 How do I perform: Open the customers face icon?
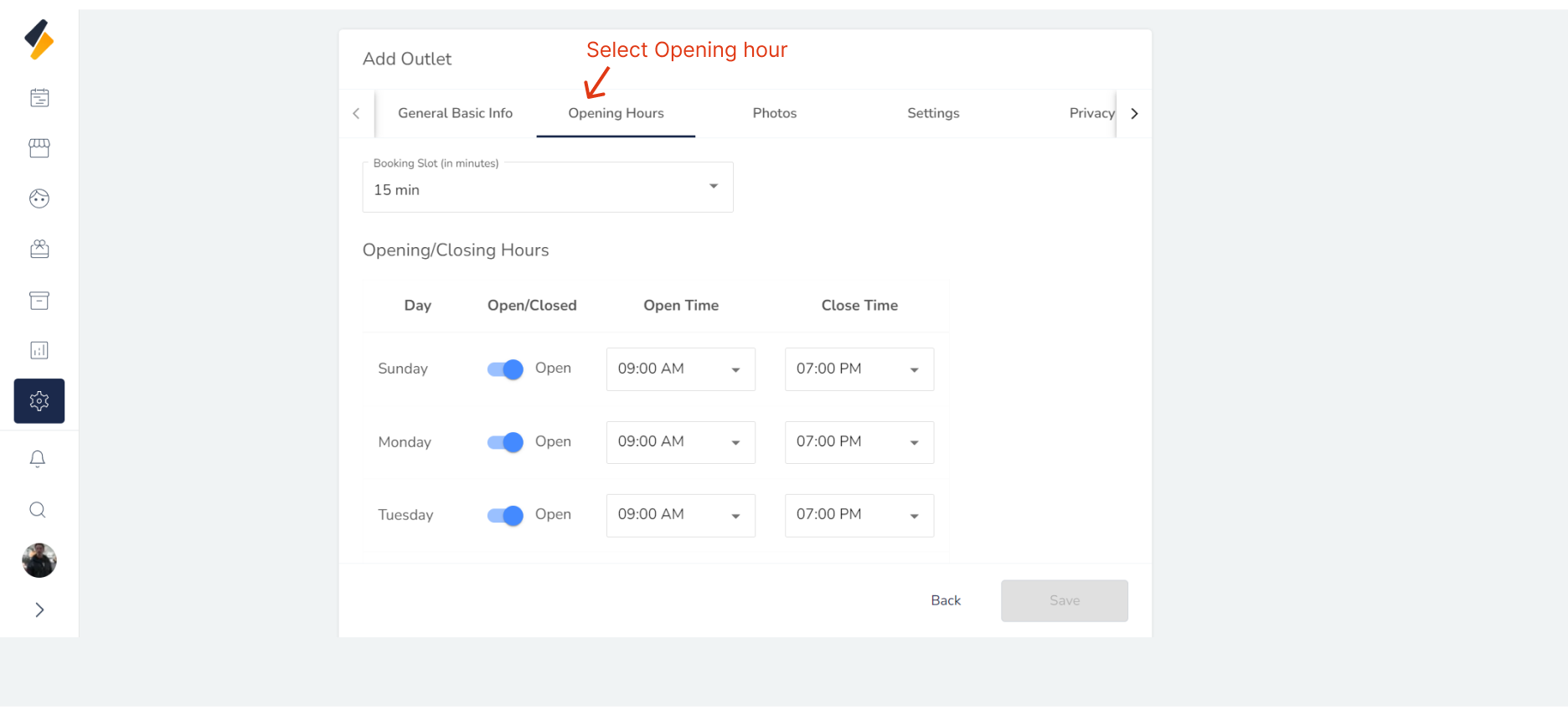coord(39,198)
